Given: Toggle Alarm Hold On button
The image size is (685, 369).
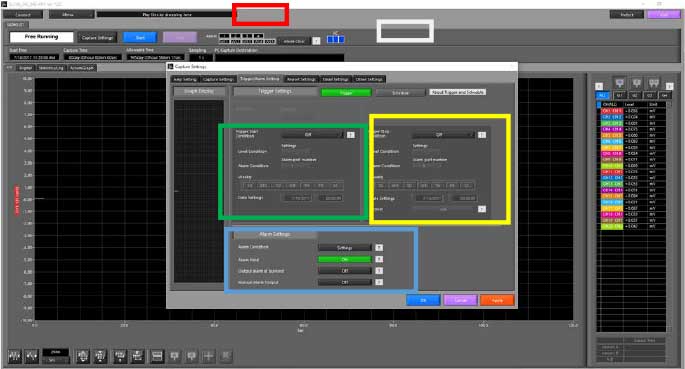Looking at the screenshot, I should 345,259.
